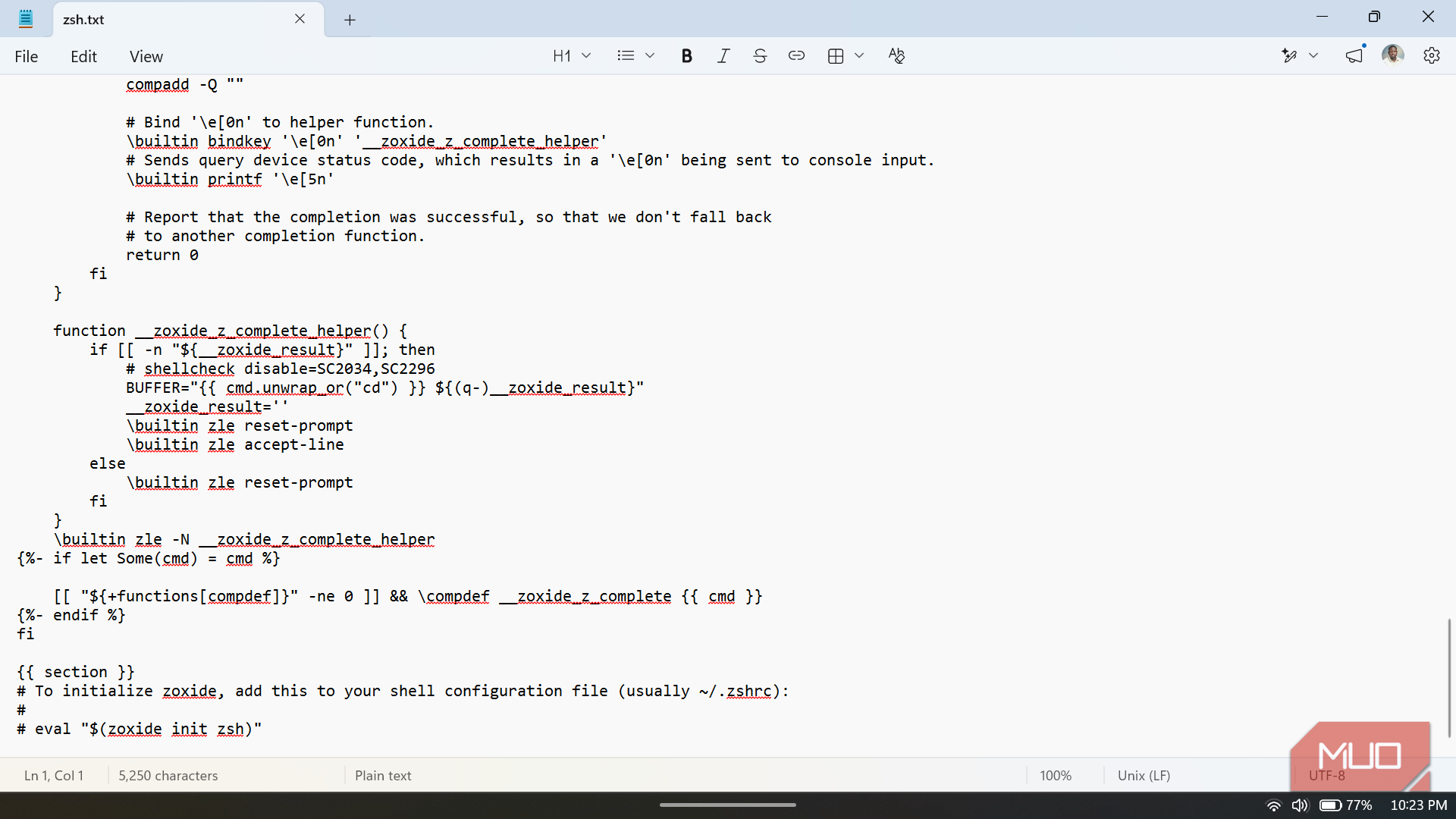1456x819 pixels.
Task: Open Wi-Fi network icon in system tray
Action: click(1274, 805)
